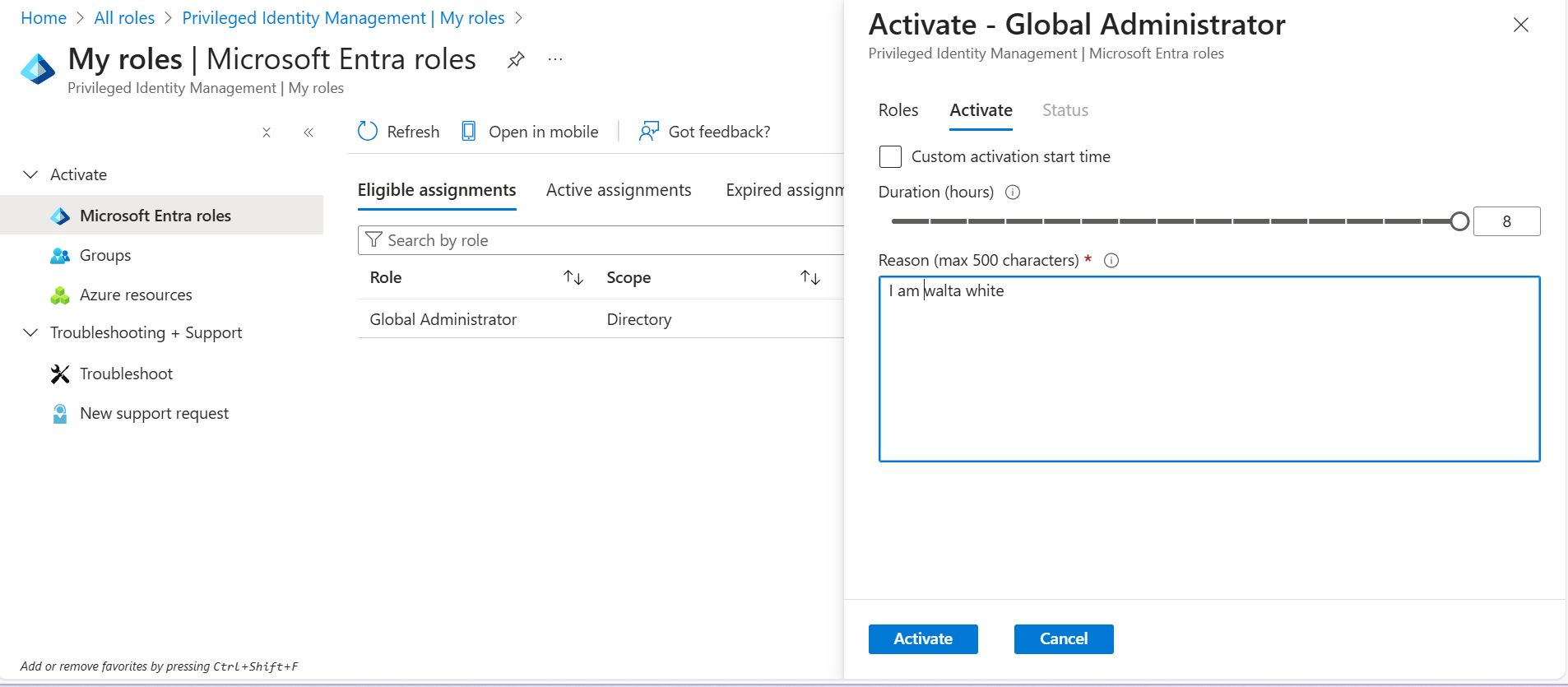
Task: Open Azure resources in sidebar
Action: [x=136, y=295]
